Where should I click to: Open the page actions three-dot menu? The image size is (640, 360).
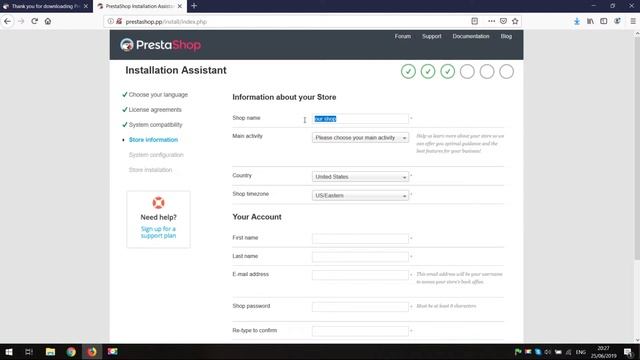491,21
